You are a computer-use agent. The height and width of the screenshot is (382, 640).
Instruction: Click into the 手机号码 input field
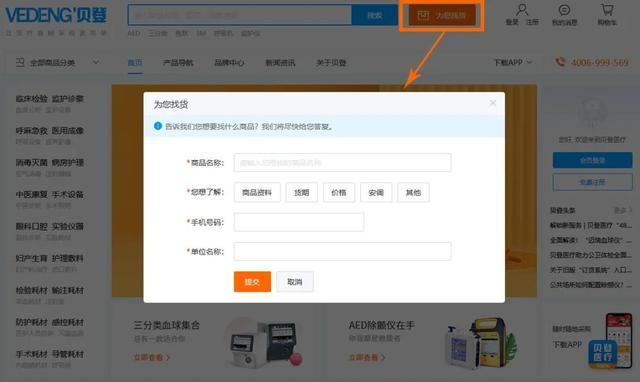coord(299,222)
